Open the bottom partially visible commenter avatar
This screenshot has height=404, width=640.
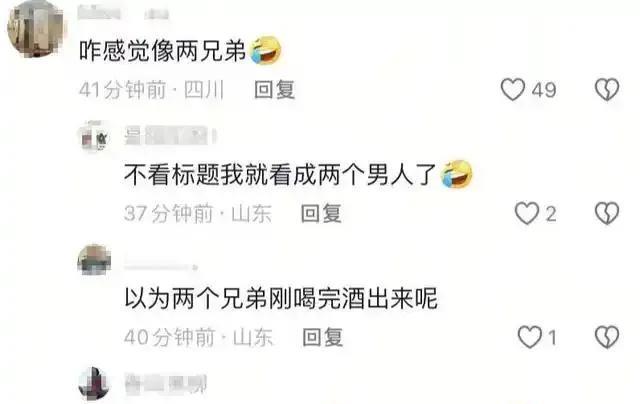point(94,384)
